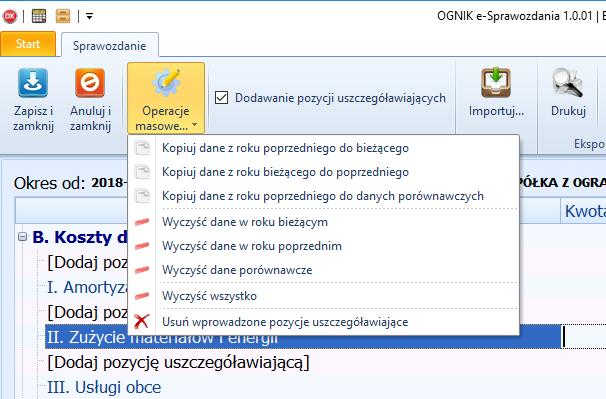The image size is (606, 399).
Task: Click the red X delete icon in menu
Action: coord(141,321)
